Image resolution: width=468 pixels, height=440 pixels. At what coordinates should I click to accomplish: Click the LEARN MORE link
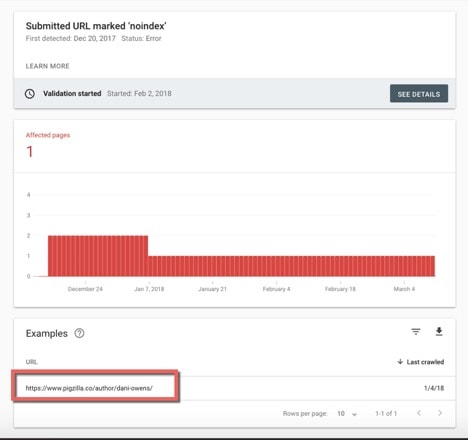coord(48,66)
